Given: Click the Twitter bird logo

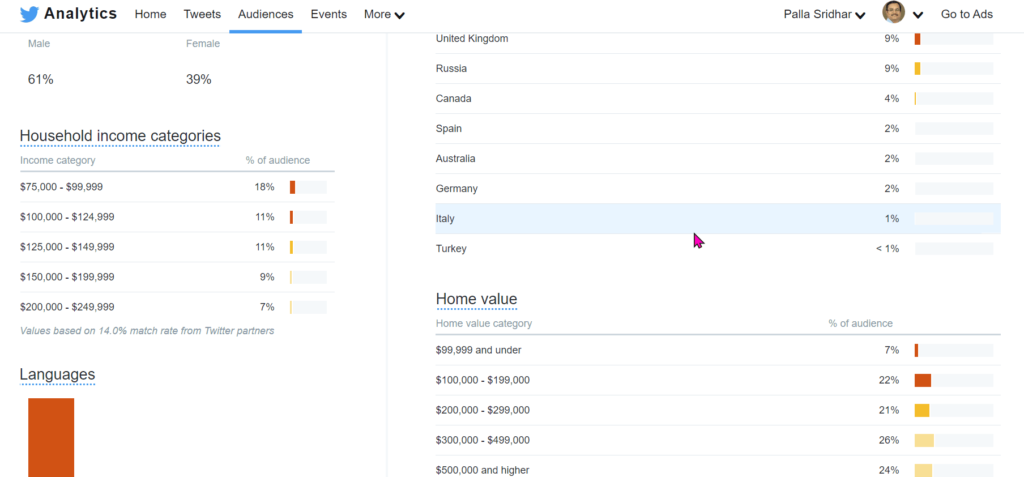Looking at the screenshot, I should tap(30, 15).
